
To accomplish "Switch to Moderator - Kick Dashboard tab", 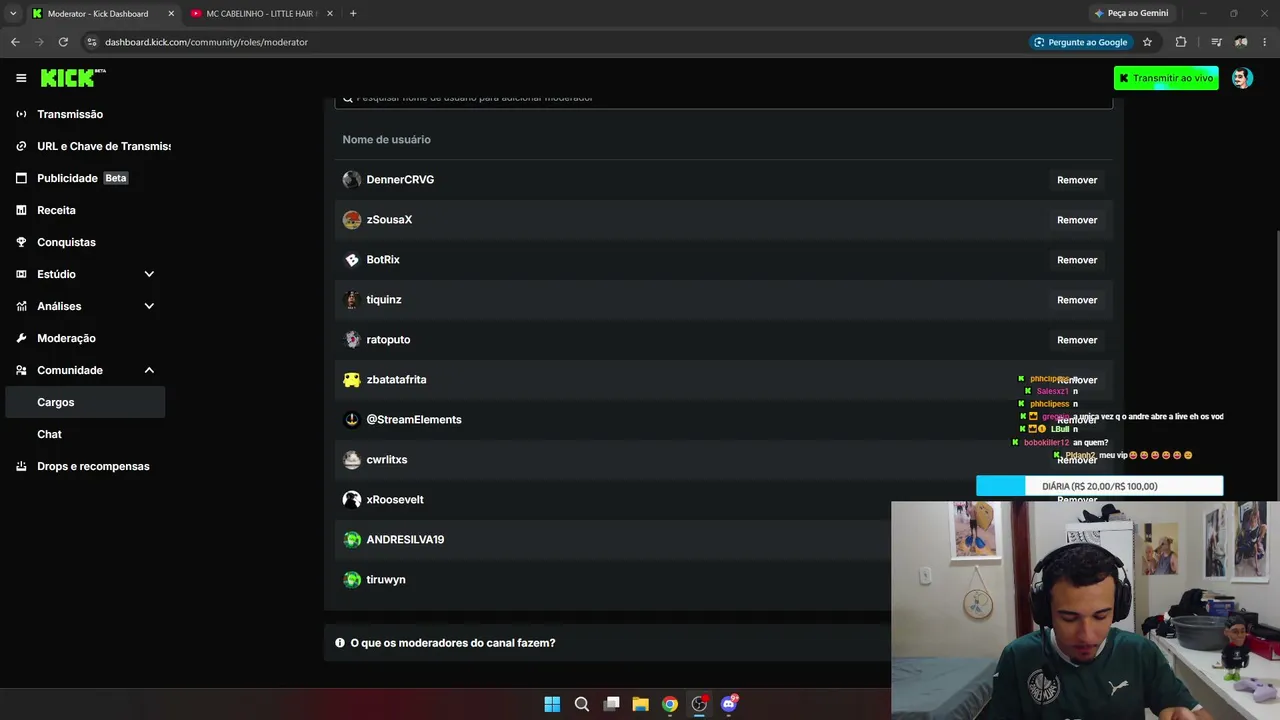I will click(x=98, y=13).
